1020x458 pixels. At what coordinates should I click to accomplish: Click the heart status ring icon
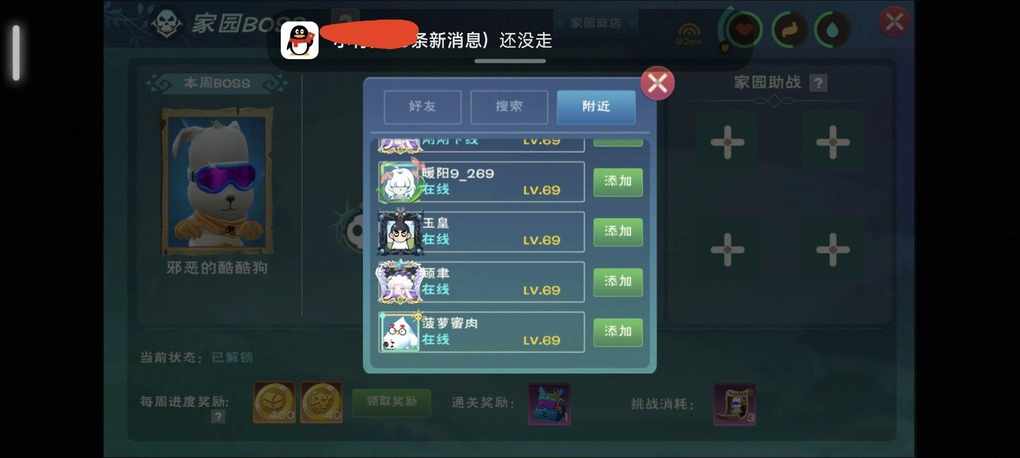(742, 29)
